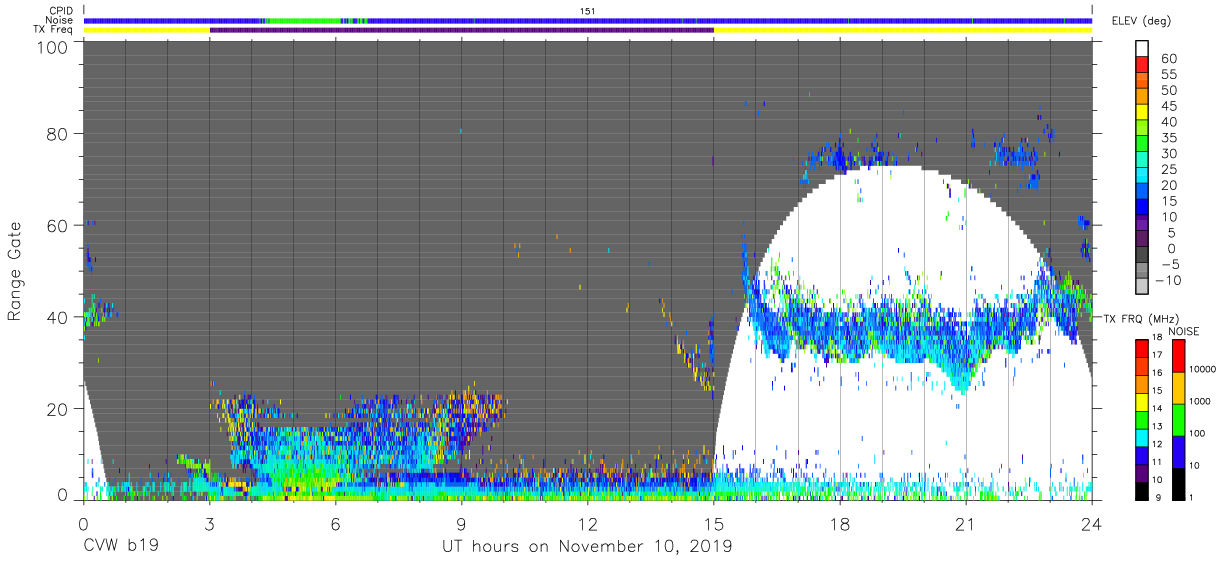This screenshot has height=567, width=1228.
Task: Click the CVW b19 radar label
Action: tap(121, 546)
